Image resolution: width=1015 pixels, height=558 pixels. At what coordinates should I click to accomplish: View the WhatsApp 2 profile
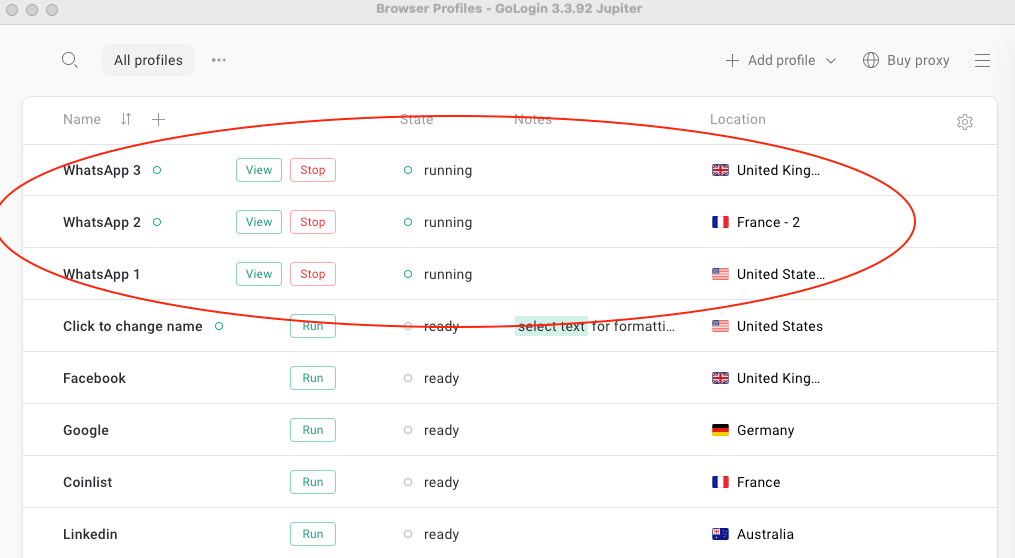click(x=259, y=222)
